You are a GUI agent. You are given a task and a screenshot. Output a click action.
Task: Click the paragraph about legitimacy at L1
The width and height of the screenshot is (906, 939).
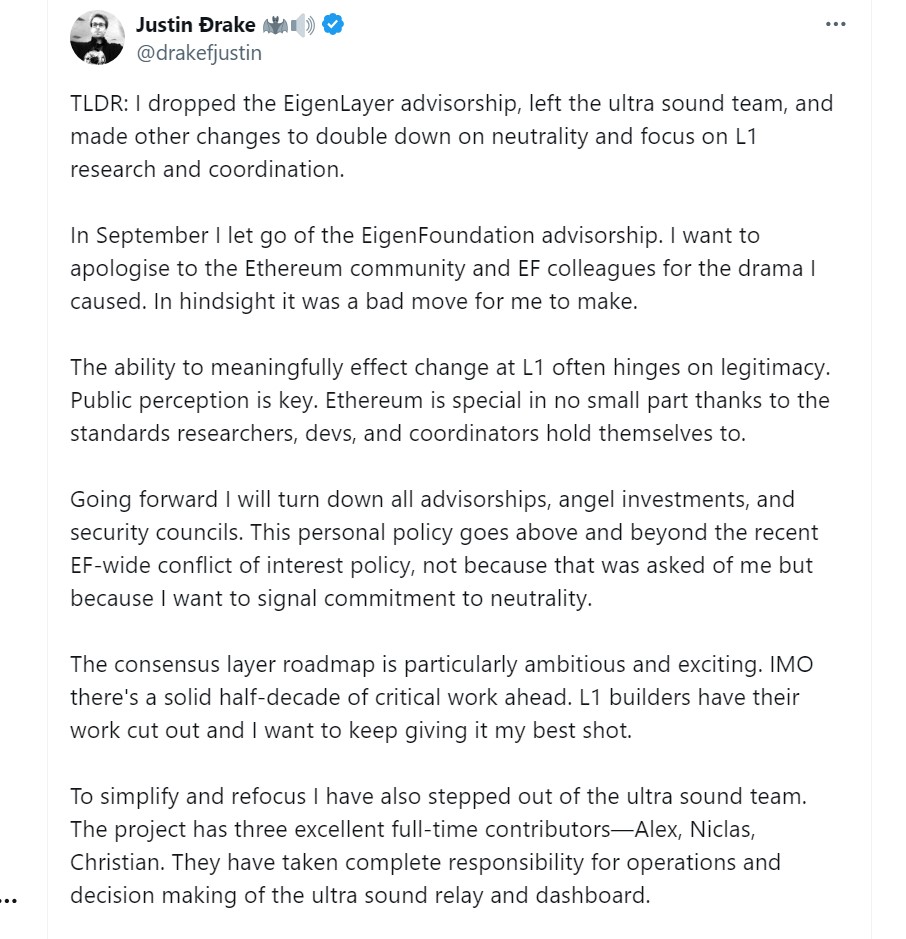tap(450, 400)
